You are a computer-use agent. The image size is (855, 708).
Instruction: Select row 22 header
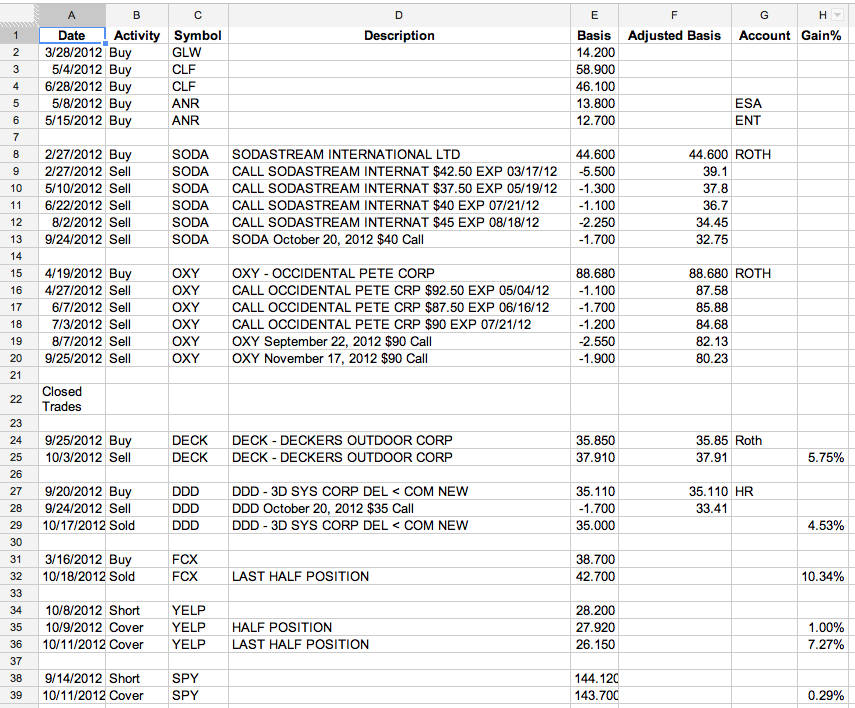(x=16, y=399)
